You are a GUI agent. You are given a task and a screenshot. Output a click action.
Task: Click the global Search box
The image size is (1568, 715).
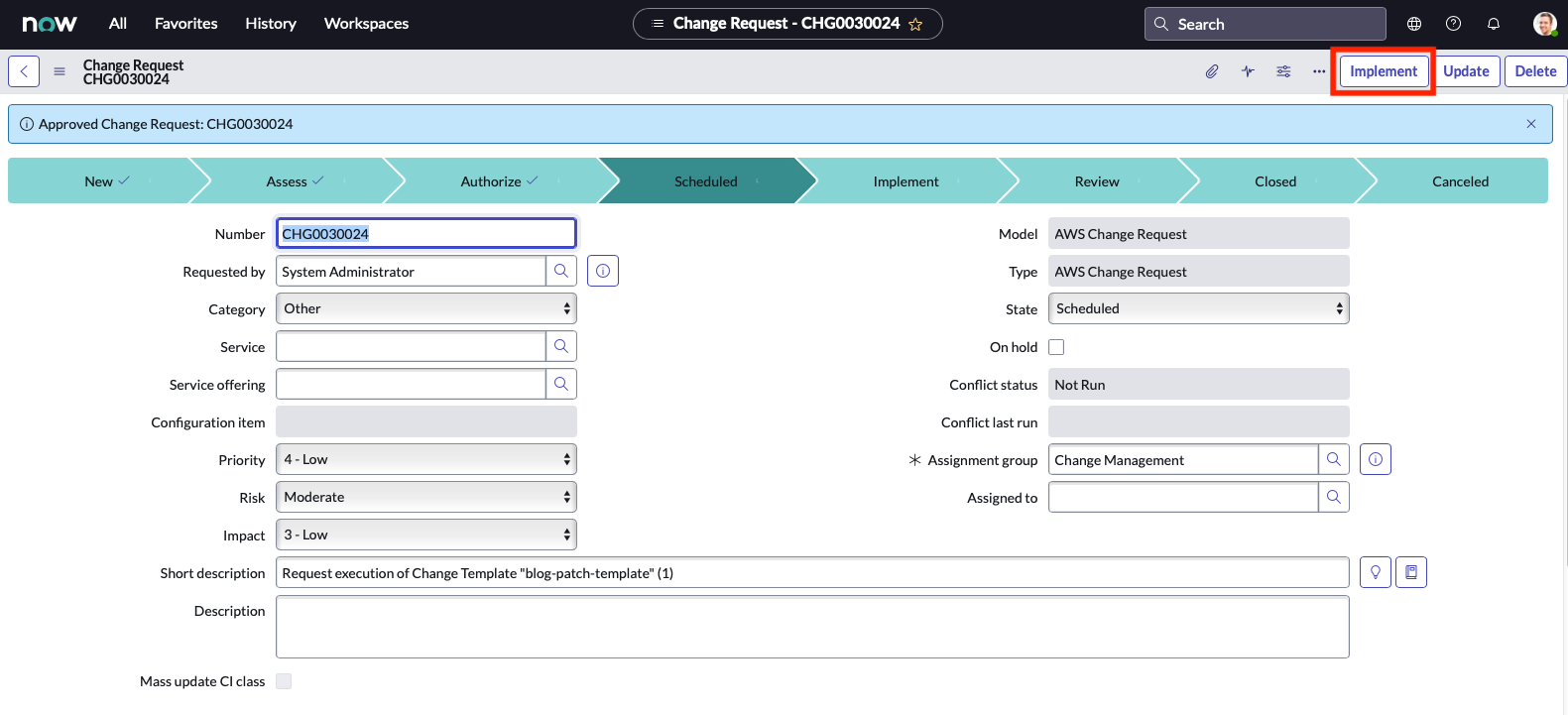1265,24
